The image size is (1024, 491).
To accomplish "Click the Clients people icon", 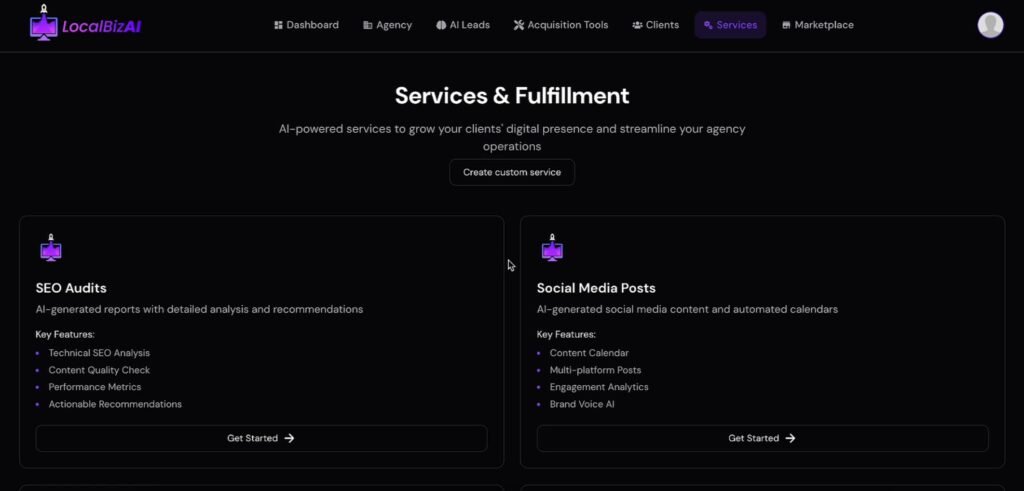I will (637, 25).
